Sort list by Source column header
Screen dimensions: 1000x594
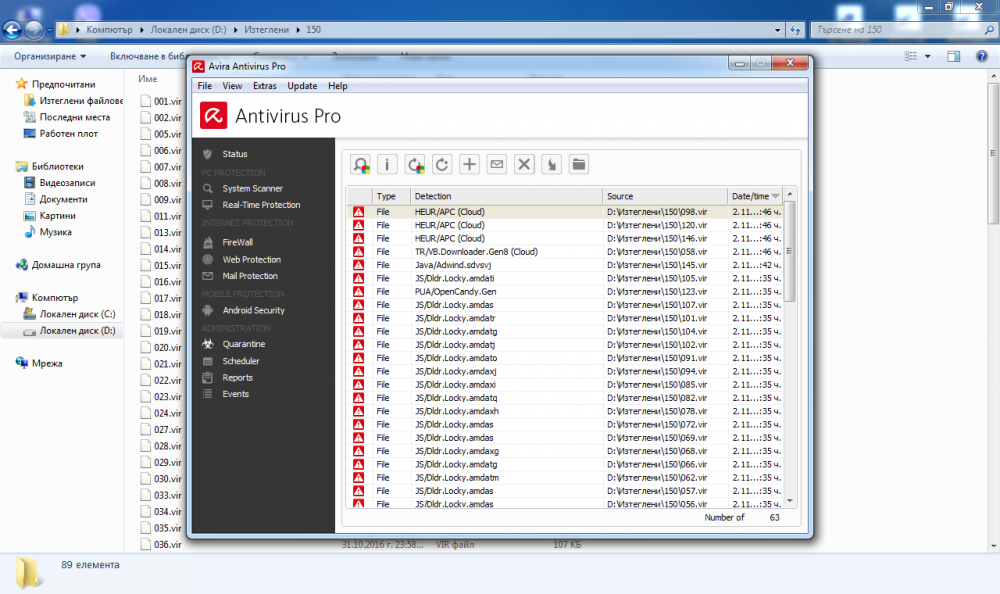pyautogui.click(x=665, y=196)
